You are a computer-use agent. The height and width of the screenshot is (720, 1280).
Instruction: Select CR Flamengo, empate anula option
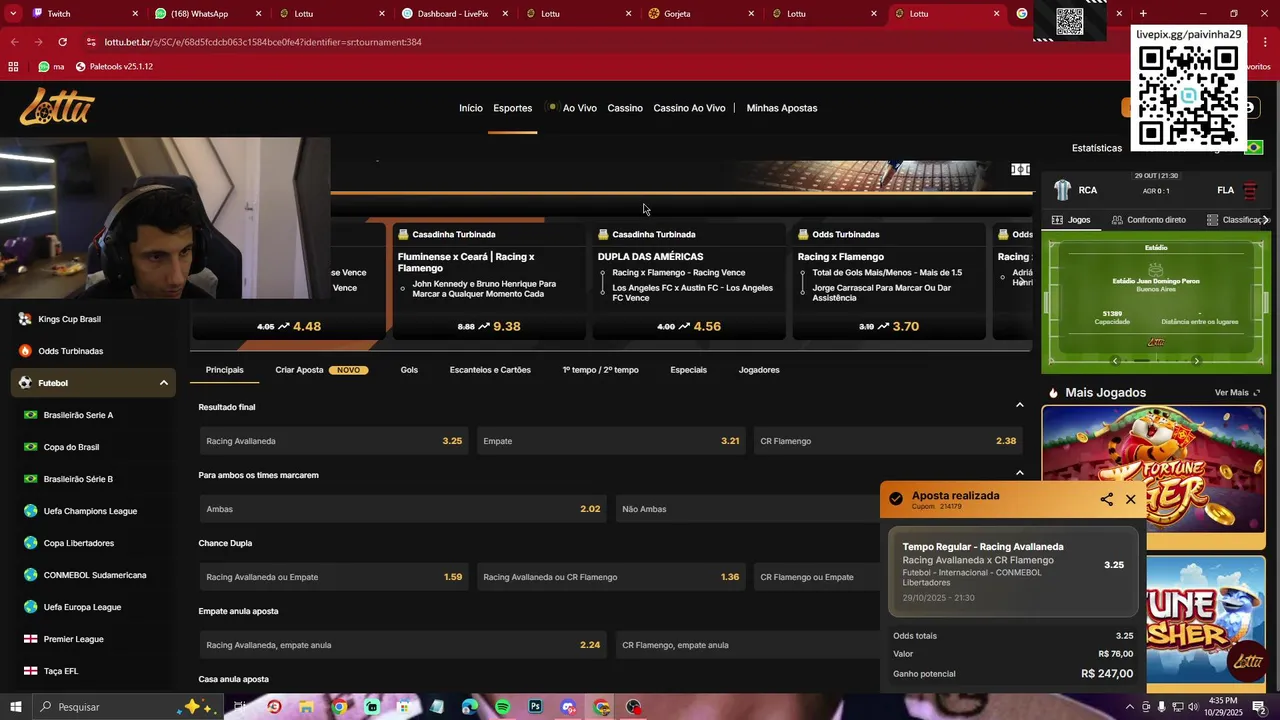click(748, 645)
